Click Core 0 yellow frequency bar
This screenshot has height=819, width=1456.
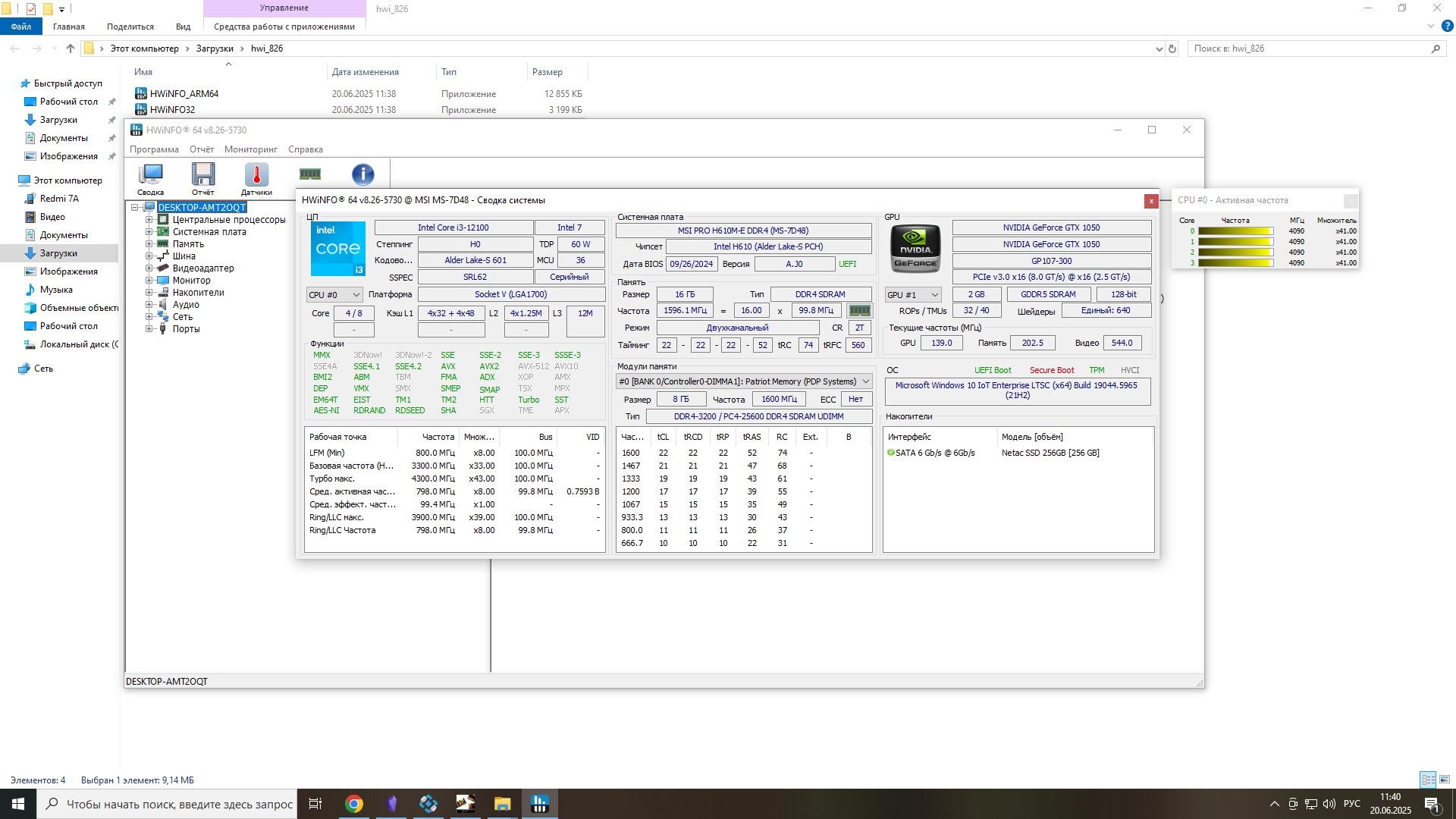pyautogui.click(x=1235, y=231)
